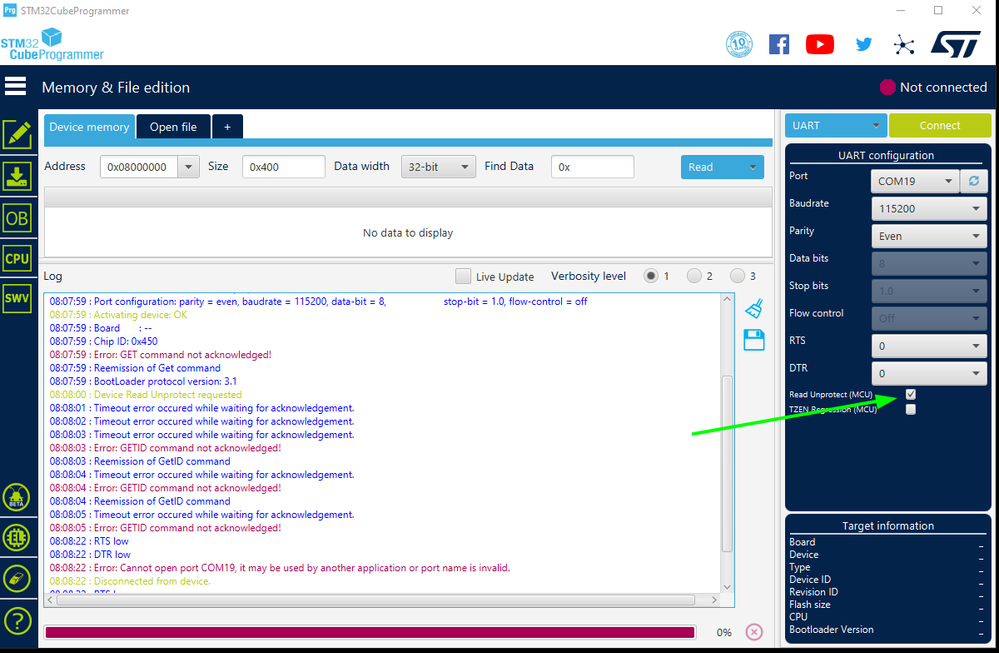Viewport: 999px width, 653px height.
Task: Click log line 'Chip ID: 0x450'
Action: [x=103, y=341]
